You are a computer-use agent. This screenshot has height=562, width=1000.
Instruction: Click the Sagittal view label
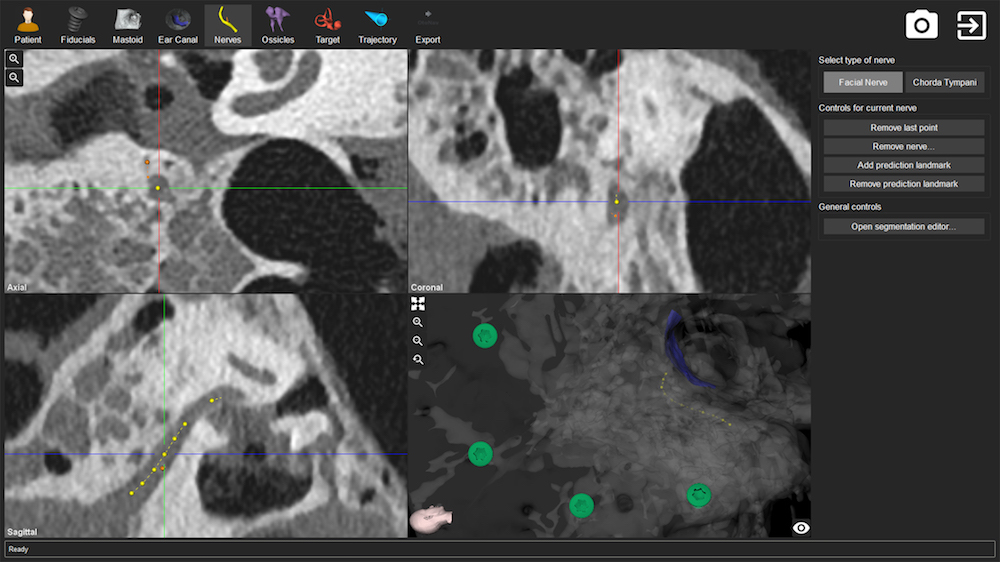(x=22, y=531)
